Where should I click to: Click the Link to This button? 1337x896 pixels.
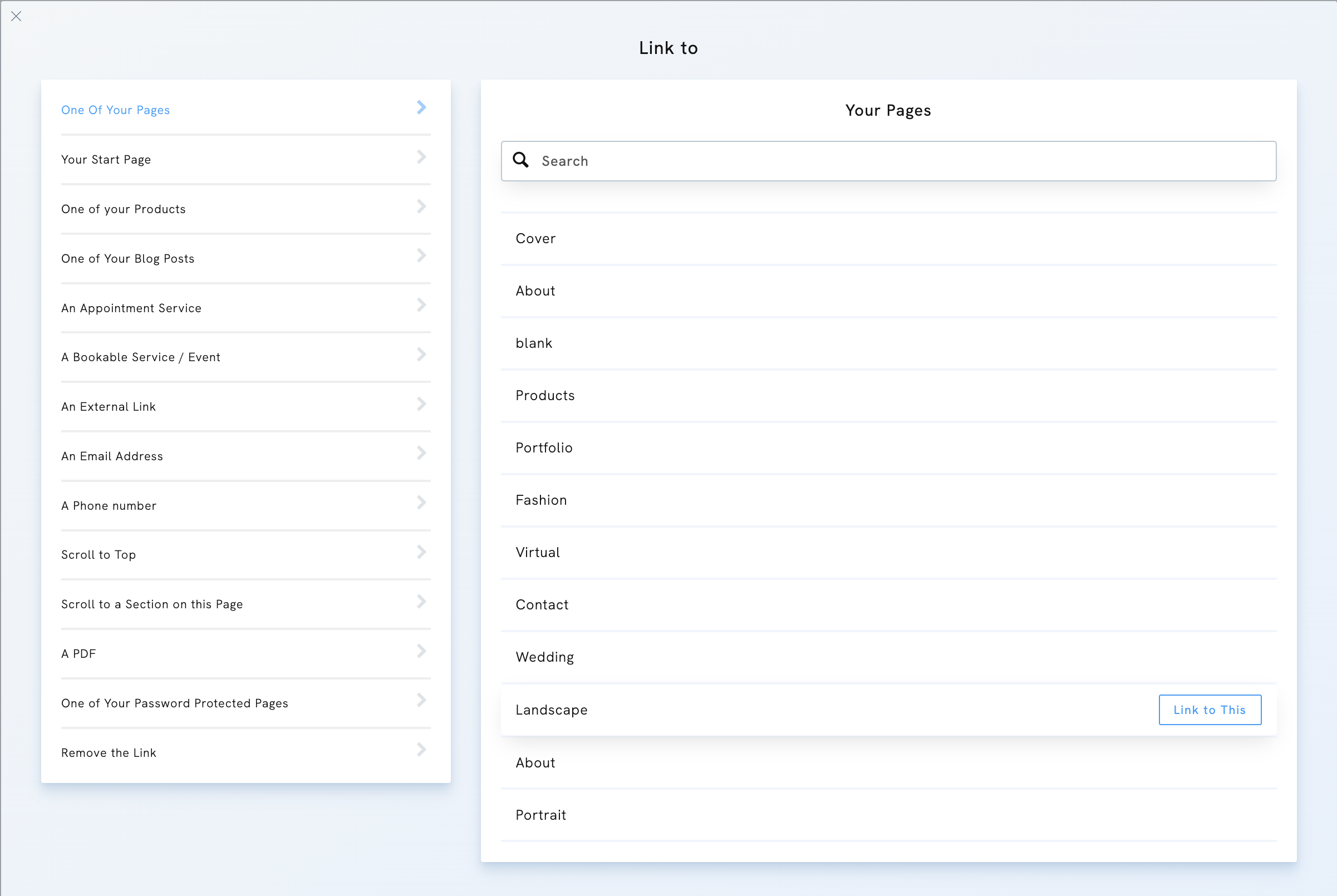point(1210,710)
